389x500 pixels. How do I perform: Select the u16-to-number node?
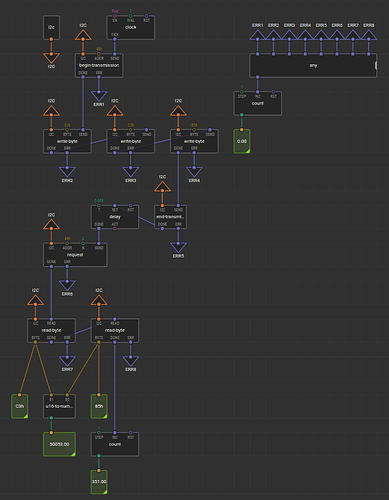[59, 406]
